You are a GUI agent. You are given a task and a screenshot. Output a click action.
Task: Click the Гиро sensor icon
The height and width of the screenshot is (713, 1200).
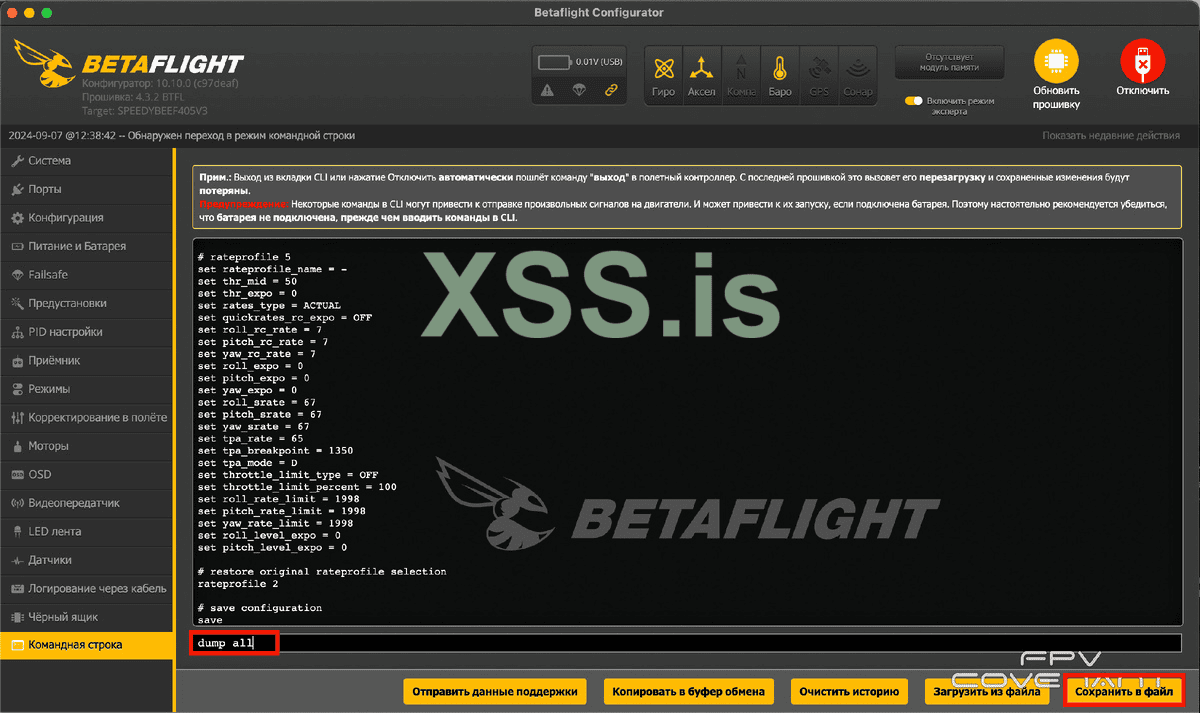tap(664, 75)
